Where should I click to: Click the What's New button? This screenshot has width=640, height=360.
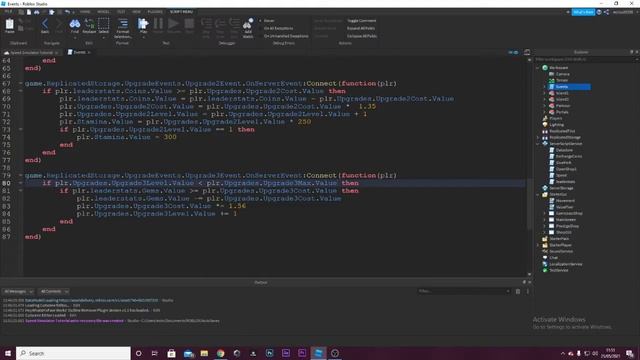[583, 12]
